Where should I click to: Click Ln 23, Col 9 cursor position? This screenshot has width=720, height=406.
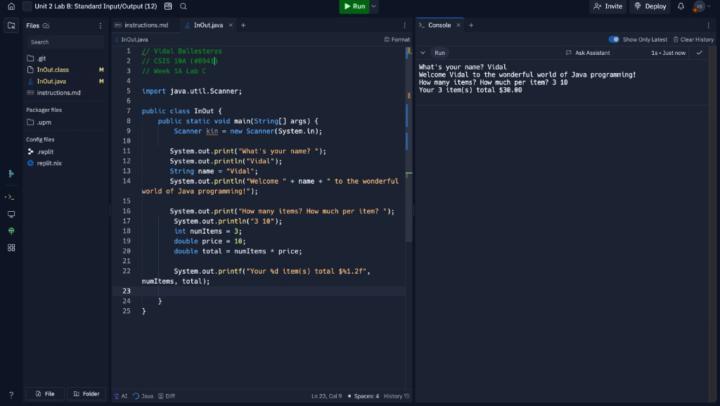(x=326, y=396)
